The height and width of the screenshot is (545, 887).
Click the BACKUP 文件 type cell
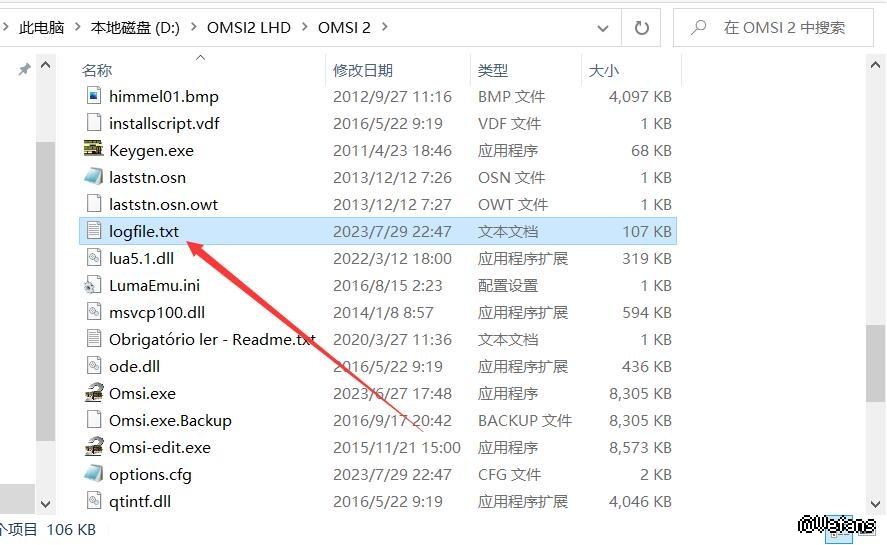coord(524,420)
